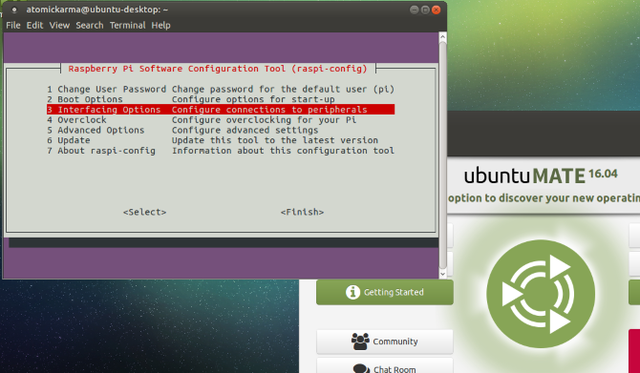Minimize the terminal window
The image size is (640, 373).
[414, 10]
